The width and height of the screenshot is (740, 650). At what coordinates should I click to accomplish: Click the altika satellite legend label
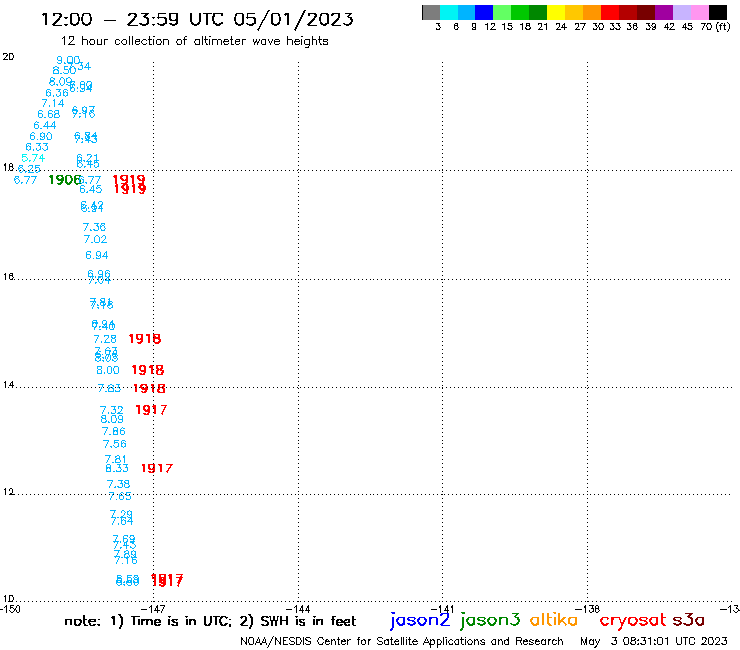pos(554,620)
